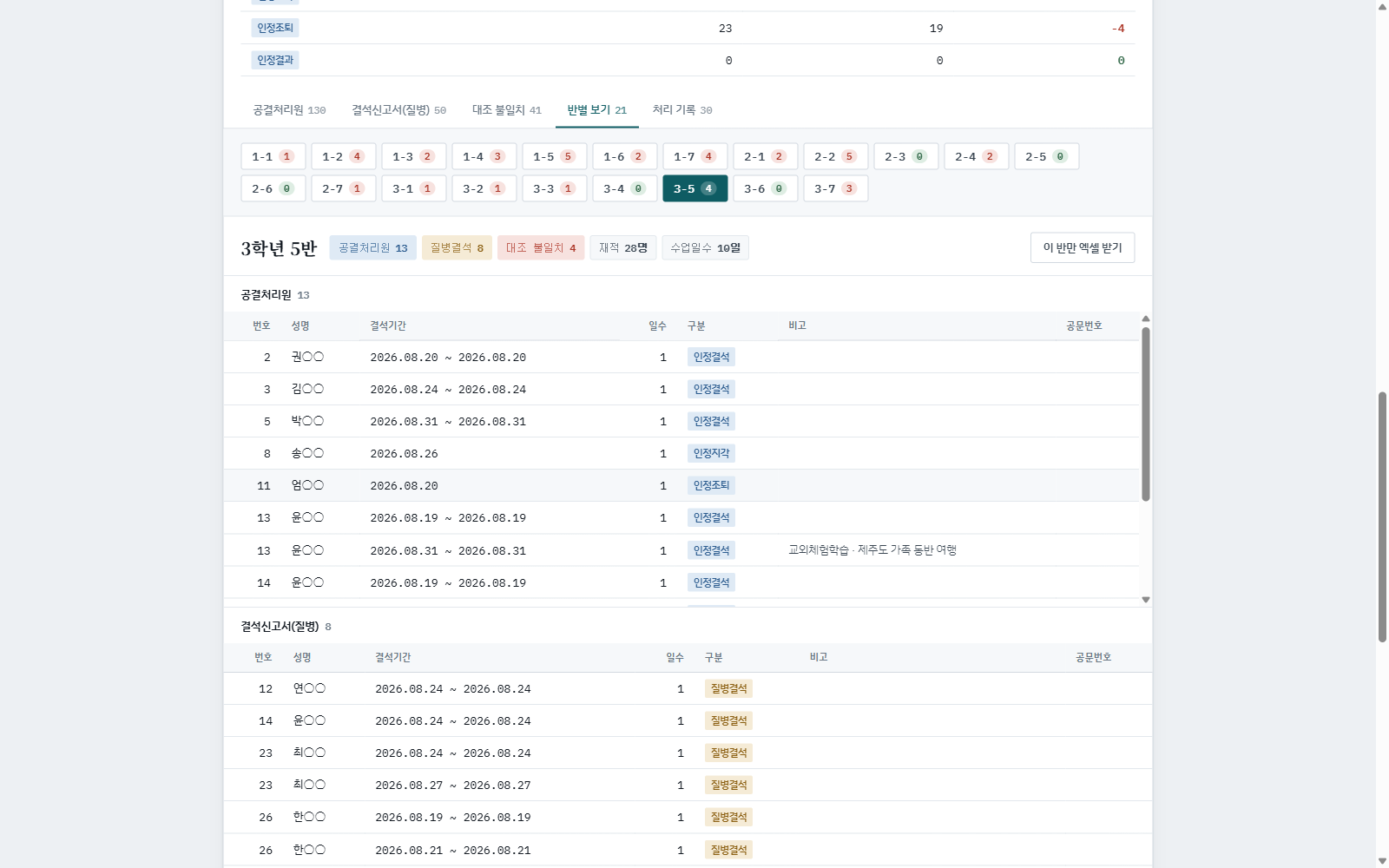The height and width of the screenshot is (868, 1389).
Task: Select the 처리 기록 30 tab
Action: (x=682, y=110)
